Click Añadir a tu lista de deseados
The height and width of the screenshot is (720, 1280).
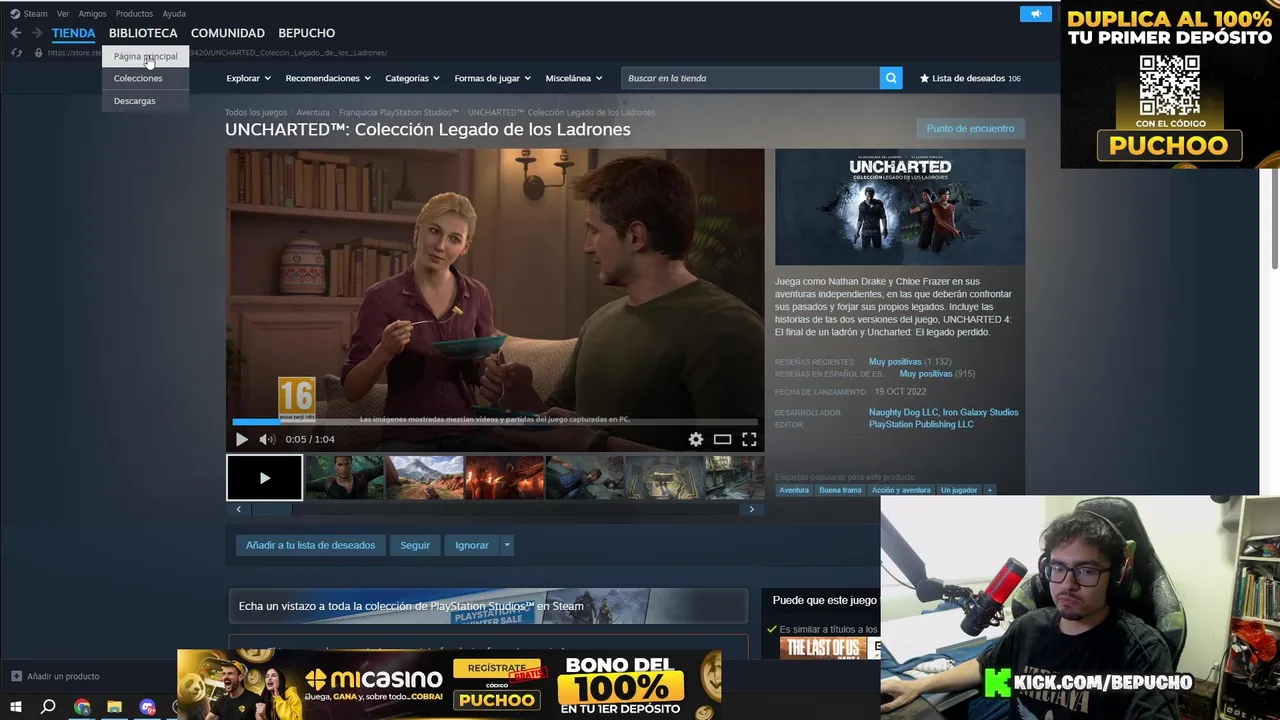coord(310,545)
